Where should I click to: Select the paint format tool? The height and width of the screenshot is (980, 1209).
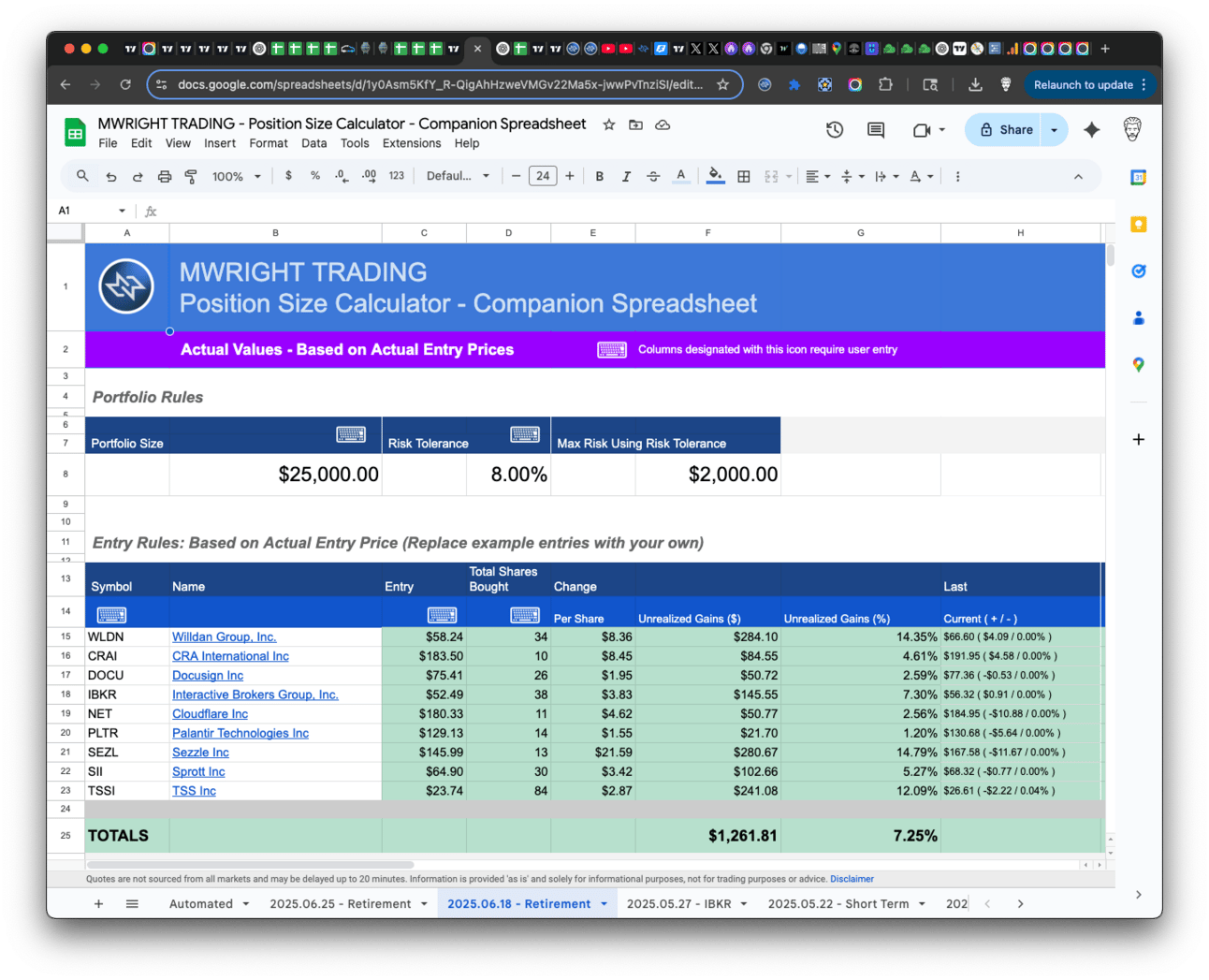pos(191,176)
